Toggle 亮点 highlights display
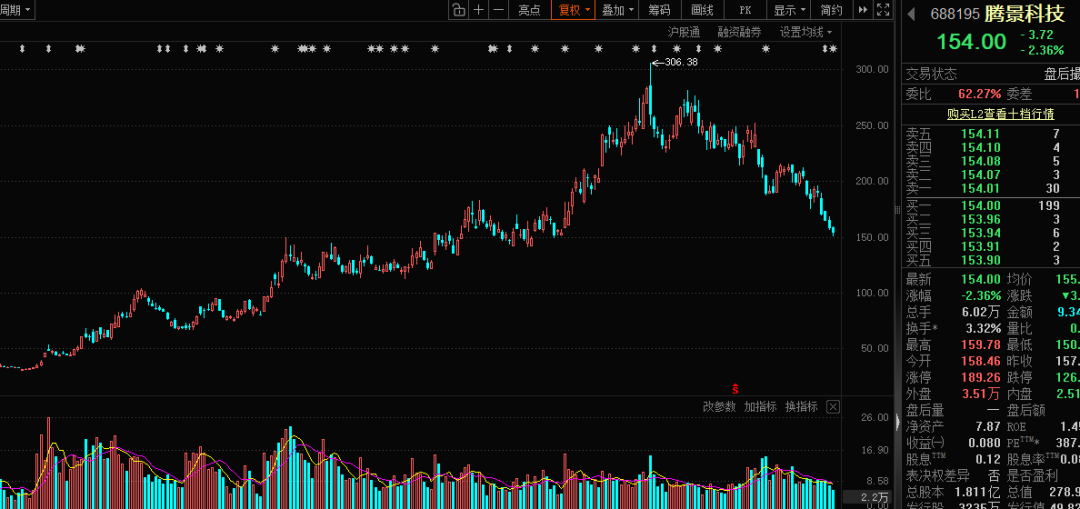Screen dimensions: 1080x509 point(529,10)
